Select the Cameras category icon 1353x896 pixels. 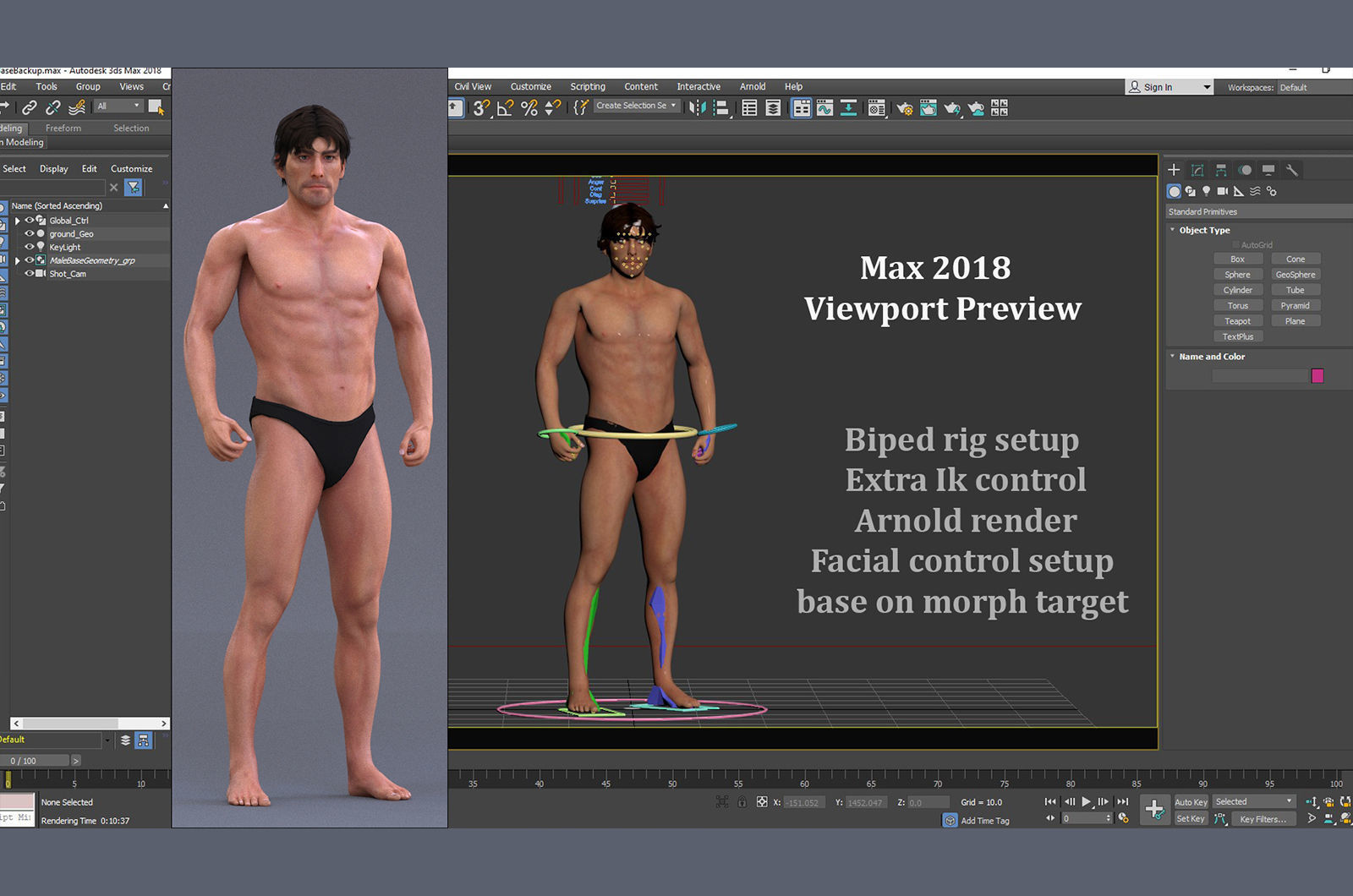click(1223, 191)
